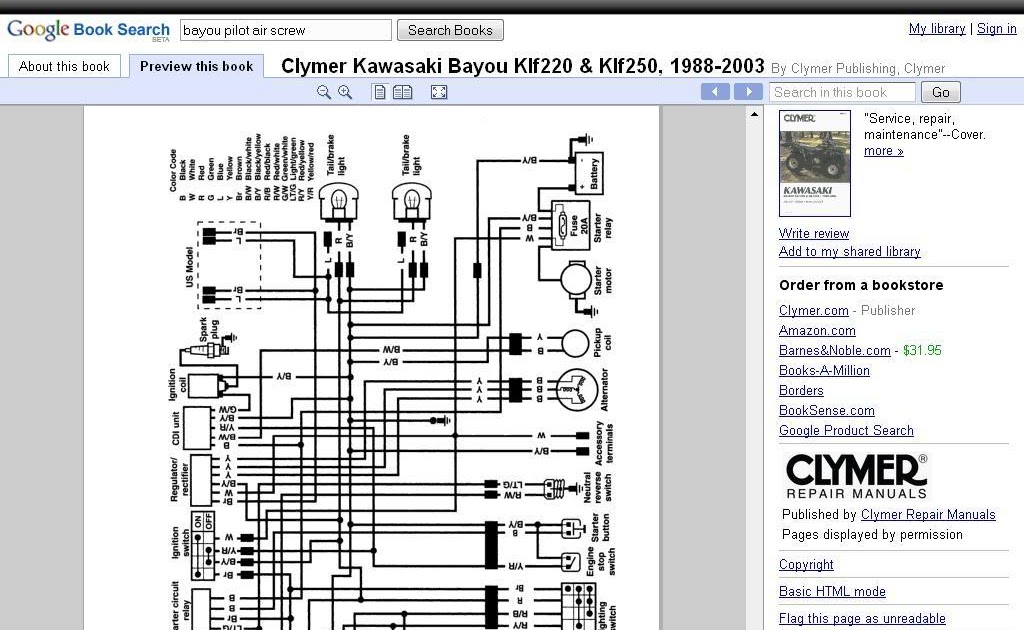
Task: Click the $31.95 price text
Action: pos(922,351)
